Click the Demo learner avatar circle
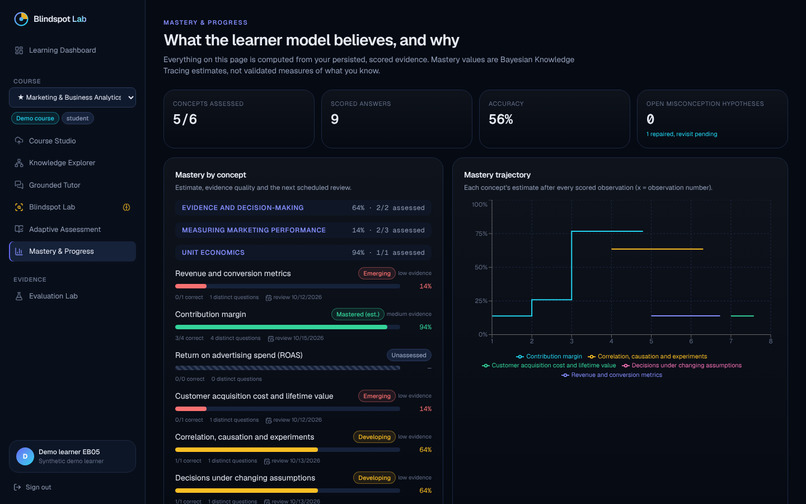The height and width of the screenshot is (504, 806). point(25,456)
